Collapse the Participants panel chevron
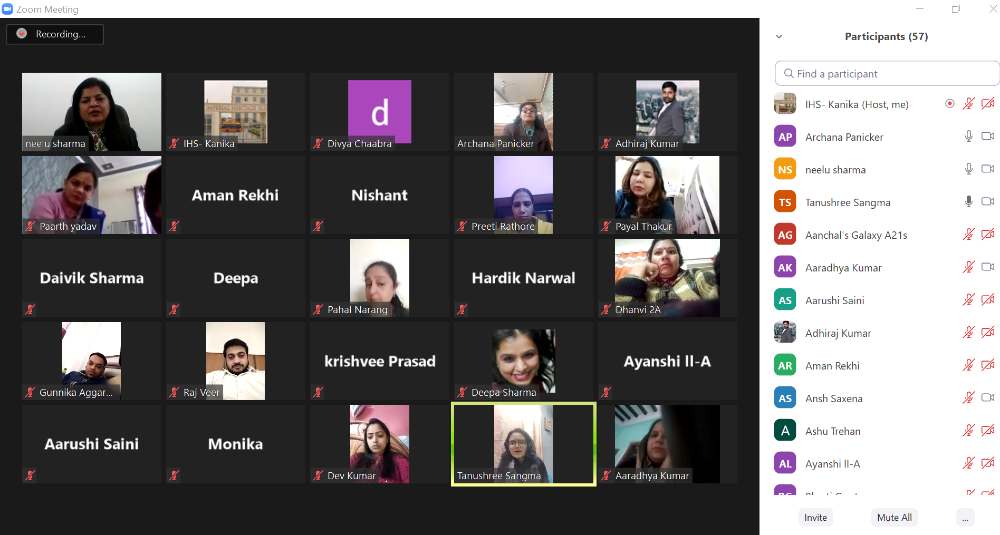 [x=779, y=36]
